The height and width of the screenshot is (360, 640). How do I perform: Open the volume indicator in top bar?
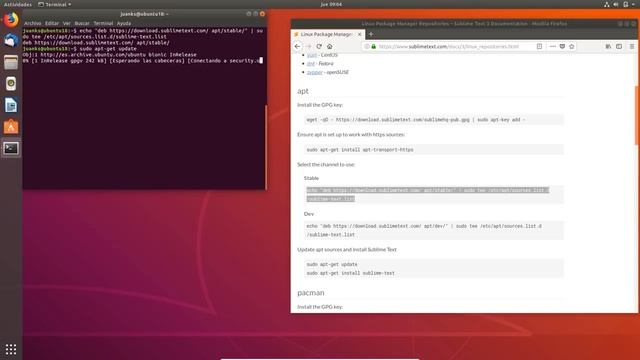[x=616, y=4]
